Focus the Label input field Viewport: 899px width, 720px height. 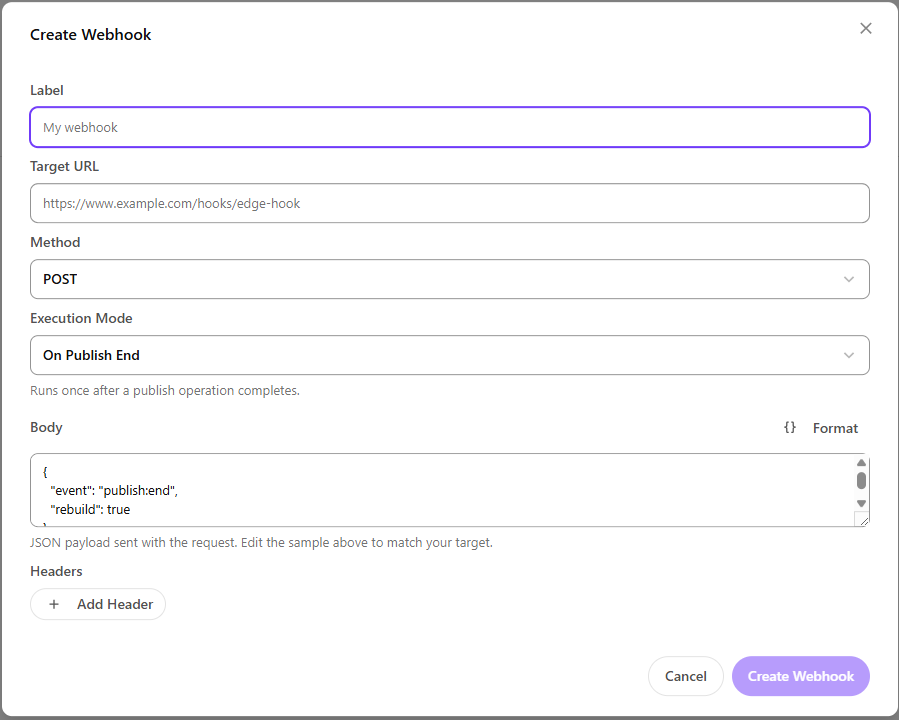click(450, 127)
